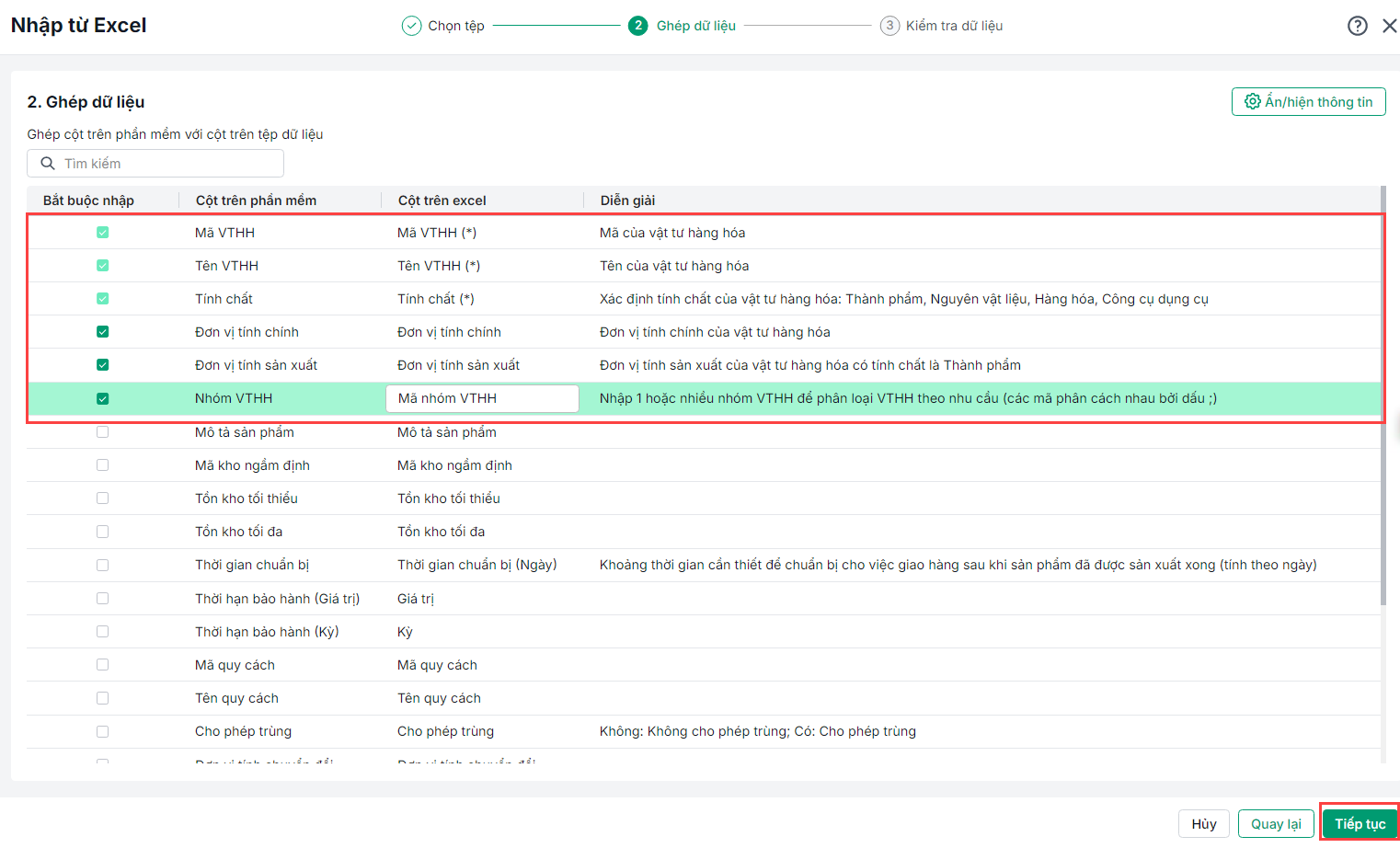Go to the Kiểm tra dữ liệu step

[954, 26]
